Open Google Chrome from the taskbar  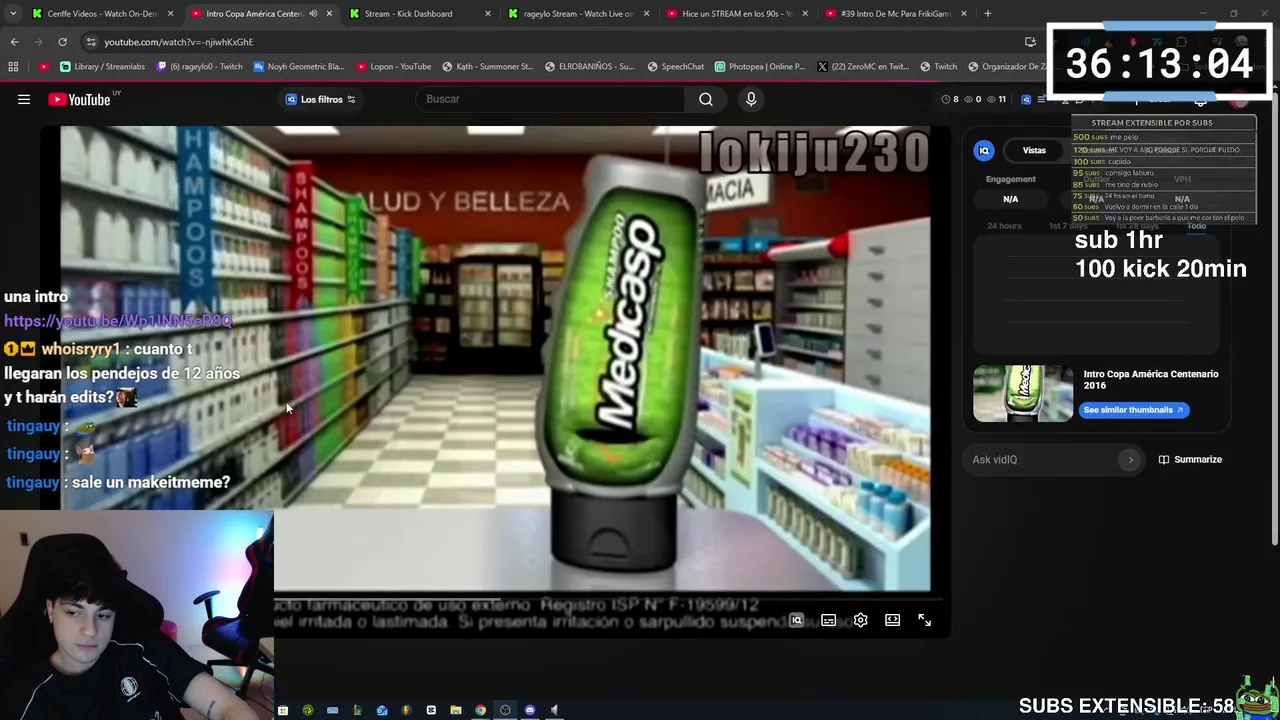(x=481, y=710)
